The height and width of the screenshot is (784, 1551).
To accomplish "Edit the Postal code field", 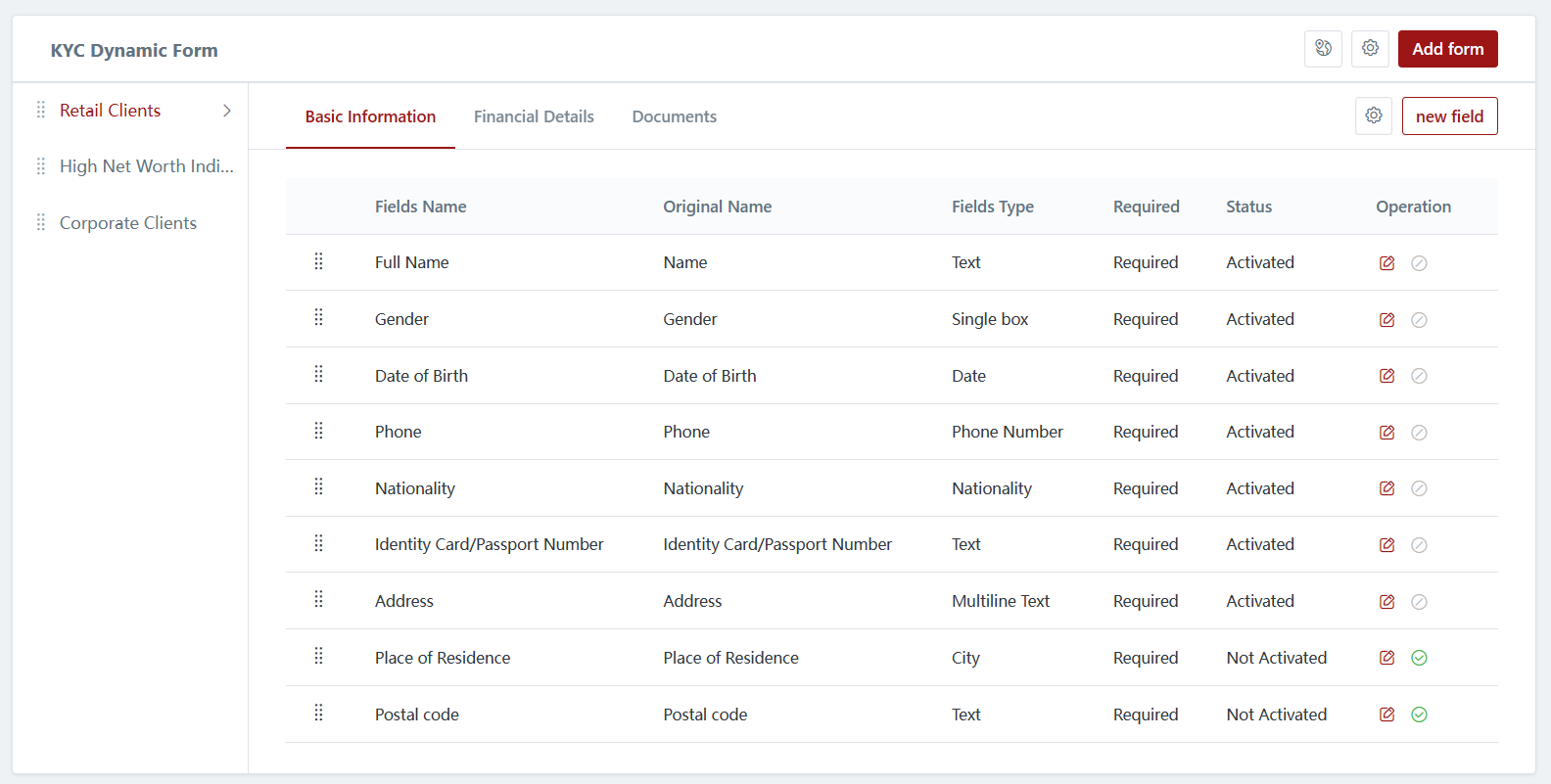I will (x=1386, y=715).
